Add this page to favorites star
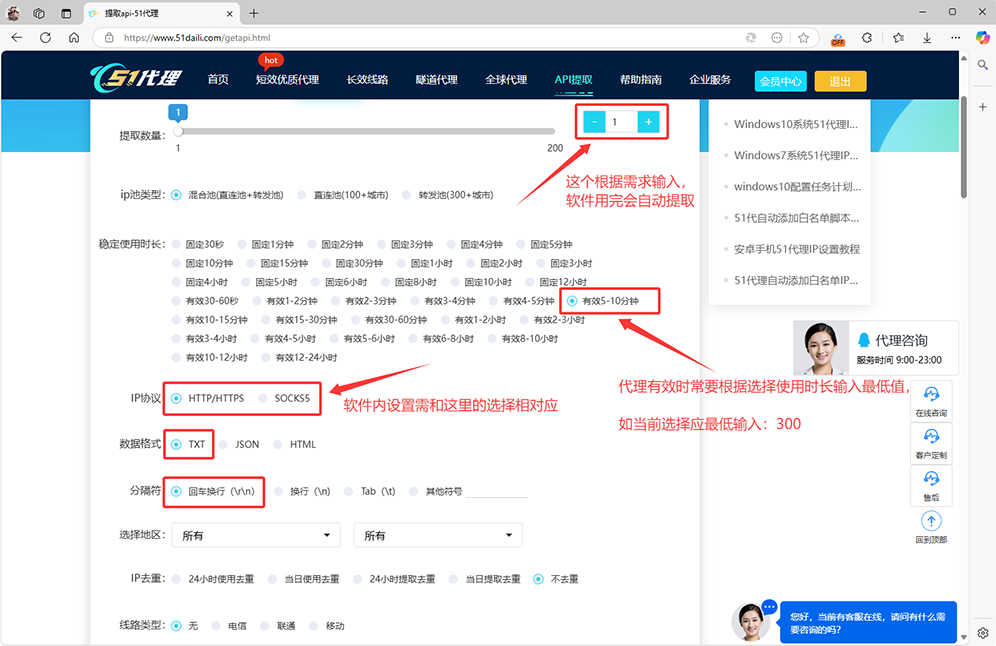 point(804,37)
